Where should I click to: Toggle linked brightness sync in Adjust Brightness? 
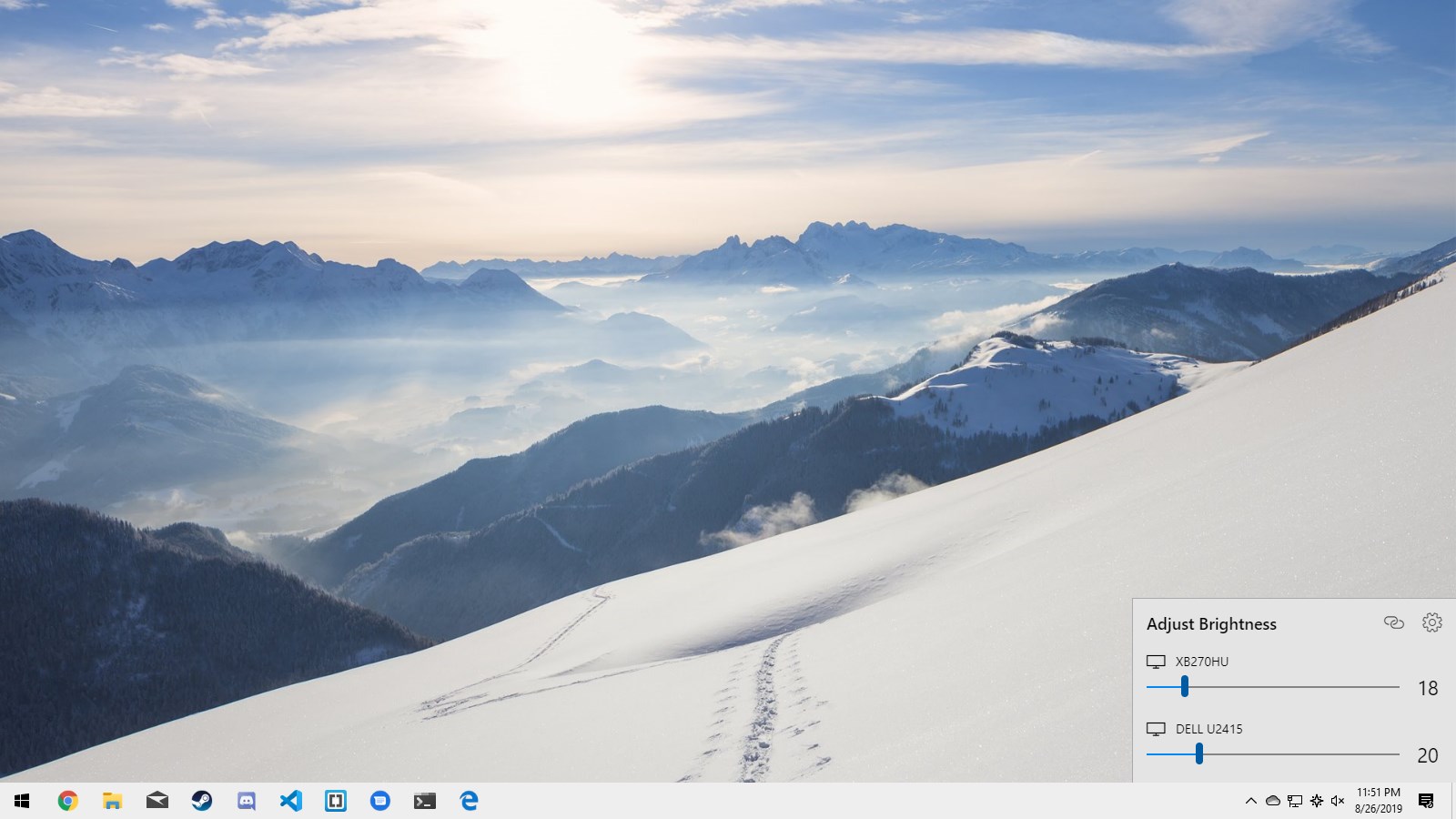[x=1393, y=623]
